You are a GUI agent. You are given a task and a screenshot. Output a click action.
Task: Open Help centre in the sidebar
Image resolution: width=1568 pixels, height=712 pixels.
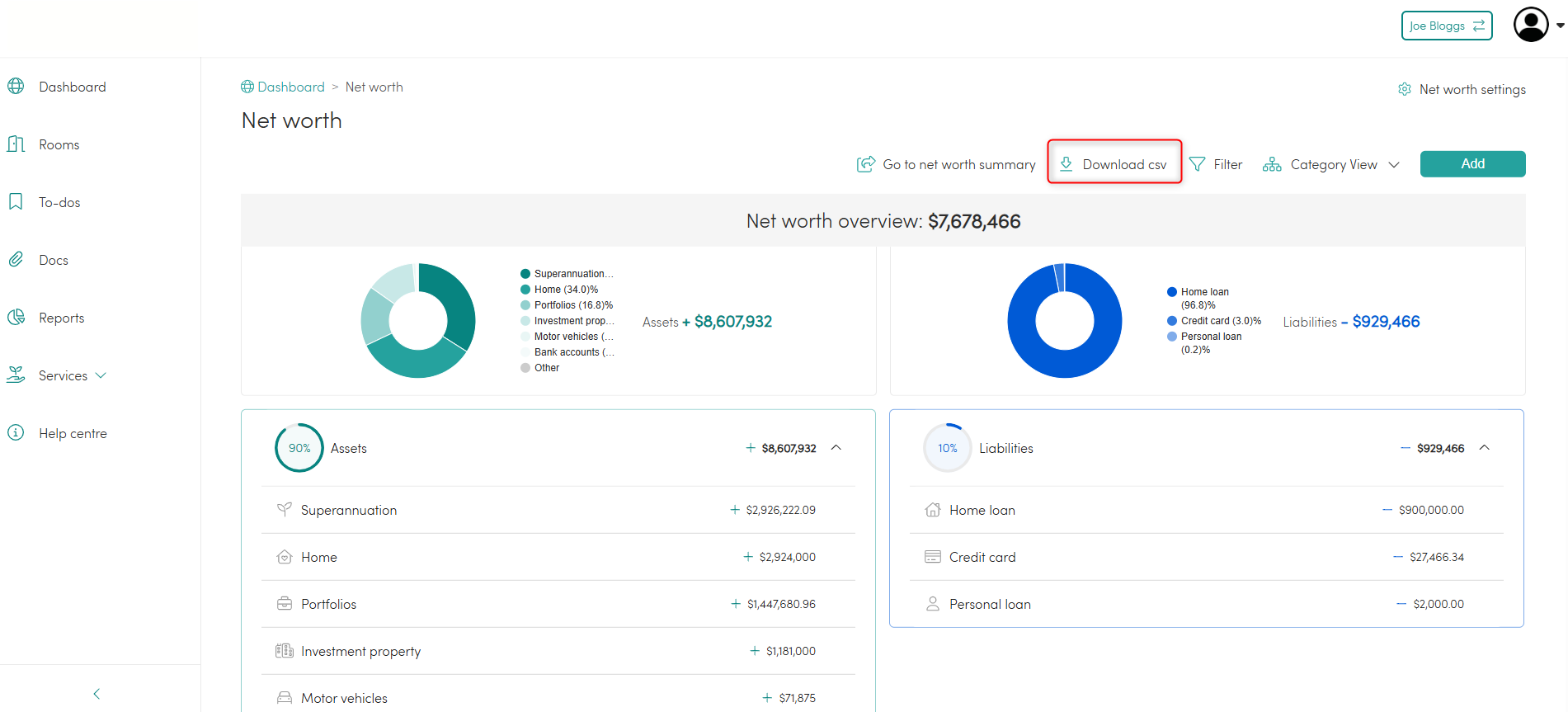coord(73,433)
